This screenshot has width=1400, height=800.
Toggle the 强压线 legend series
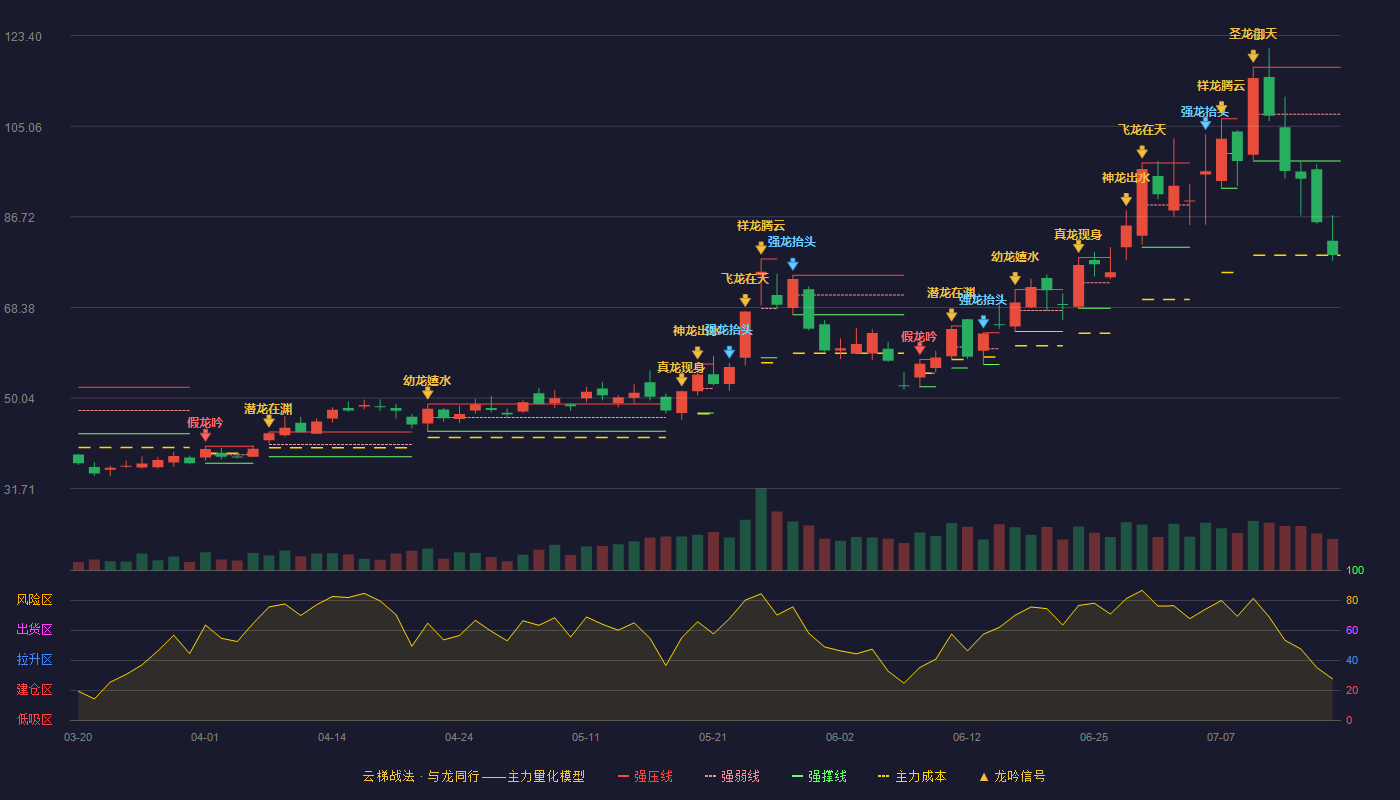645,776
